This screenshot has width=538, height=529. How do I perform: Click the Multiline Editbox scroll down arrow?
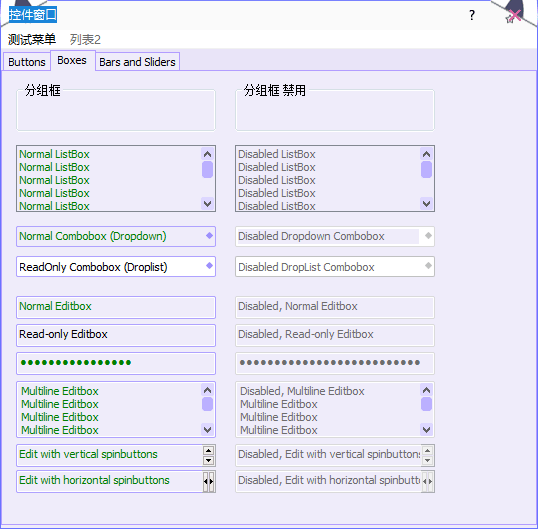click(207, 430)
